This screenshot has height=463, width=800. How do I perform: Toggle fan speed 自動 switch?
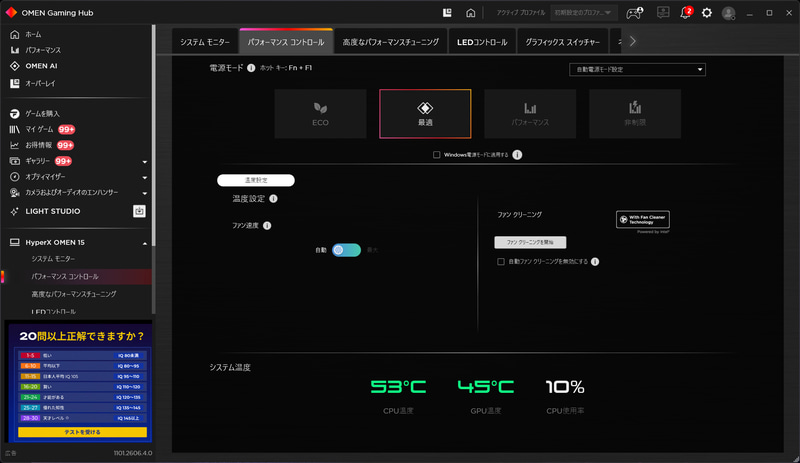pyautogui.click(x=346, y=250)
